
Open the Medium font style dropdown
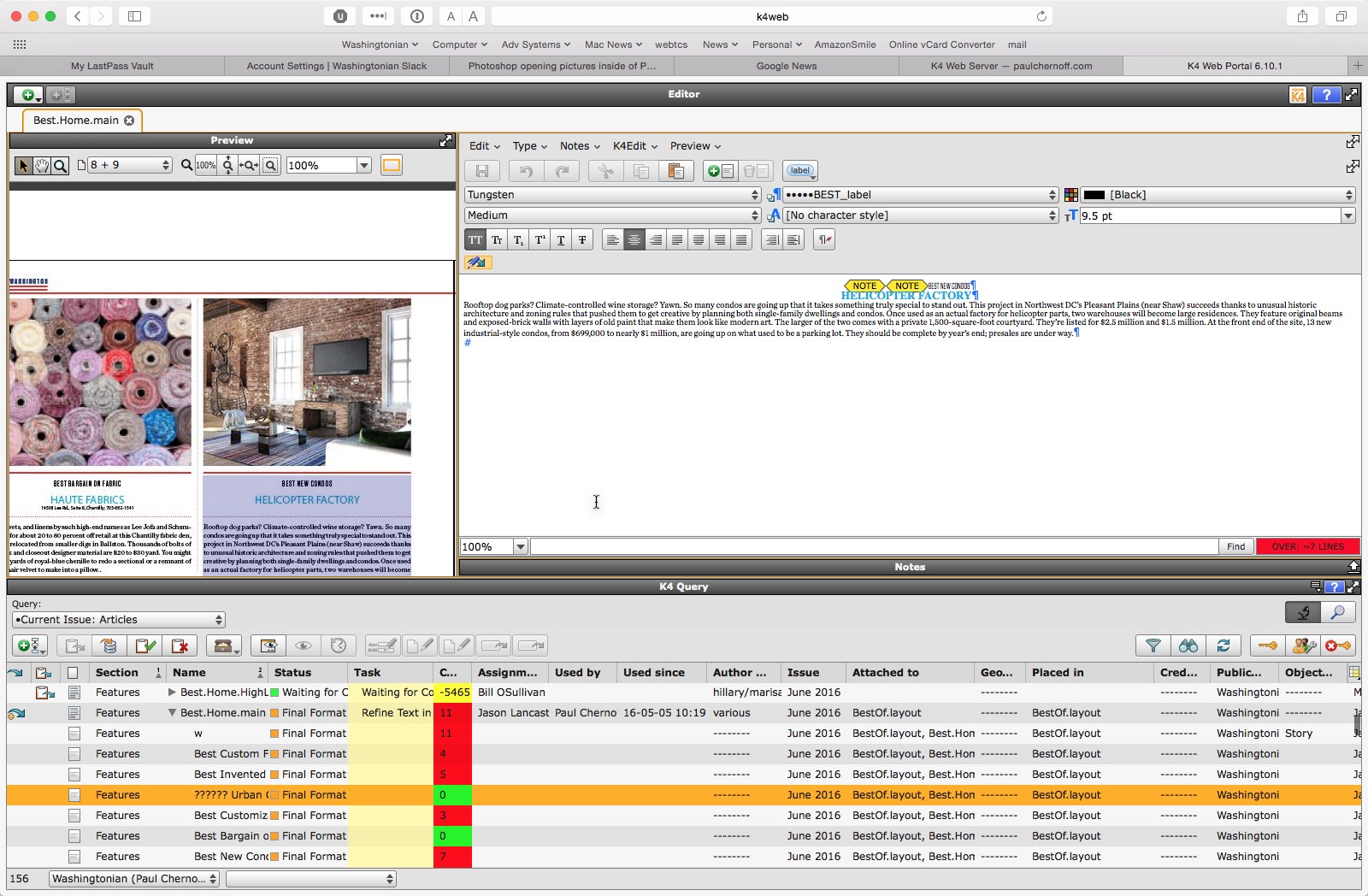pos(612,215)
